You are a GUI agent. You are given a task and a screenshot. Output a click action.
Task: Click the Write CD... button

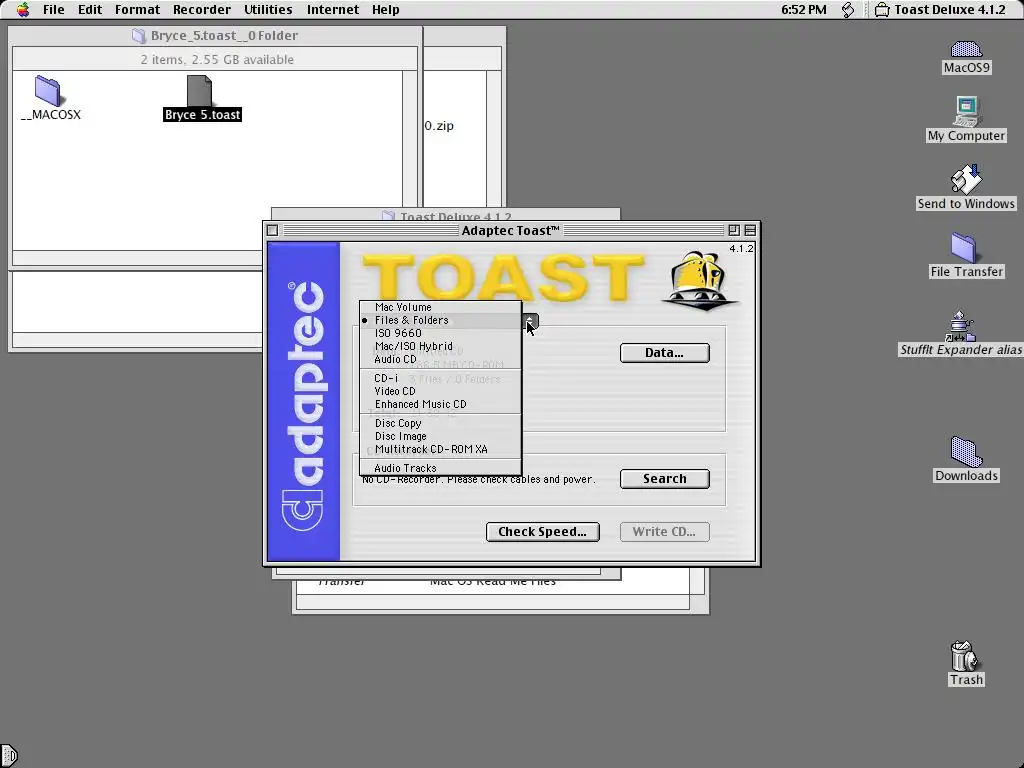point(664,532)
